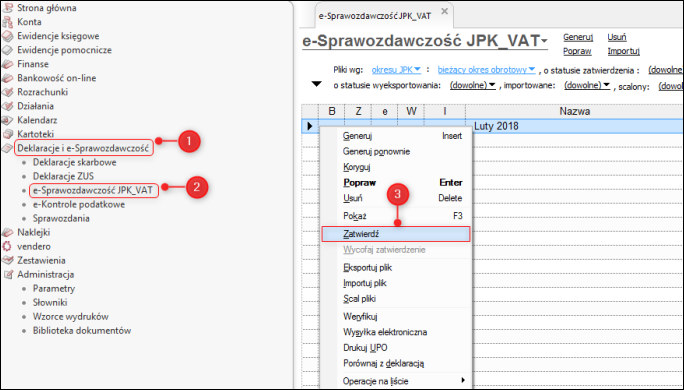
Task: Click the W column header
Action: click(411, 111)
